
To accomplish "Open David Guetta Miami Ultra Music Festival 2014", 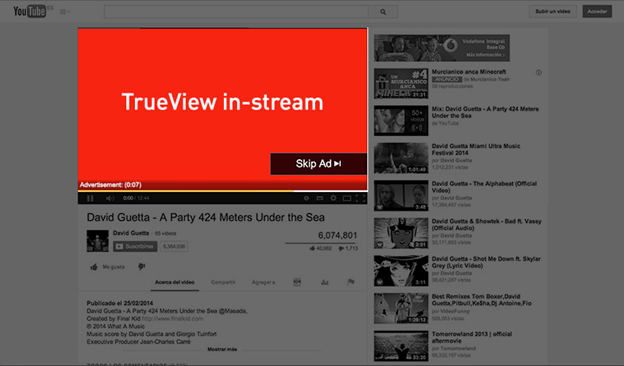I will [476, 150].
